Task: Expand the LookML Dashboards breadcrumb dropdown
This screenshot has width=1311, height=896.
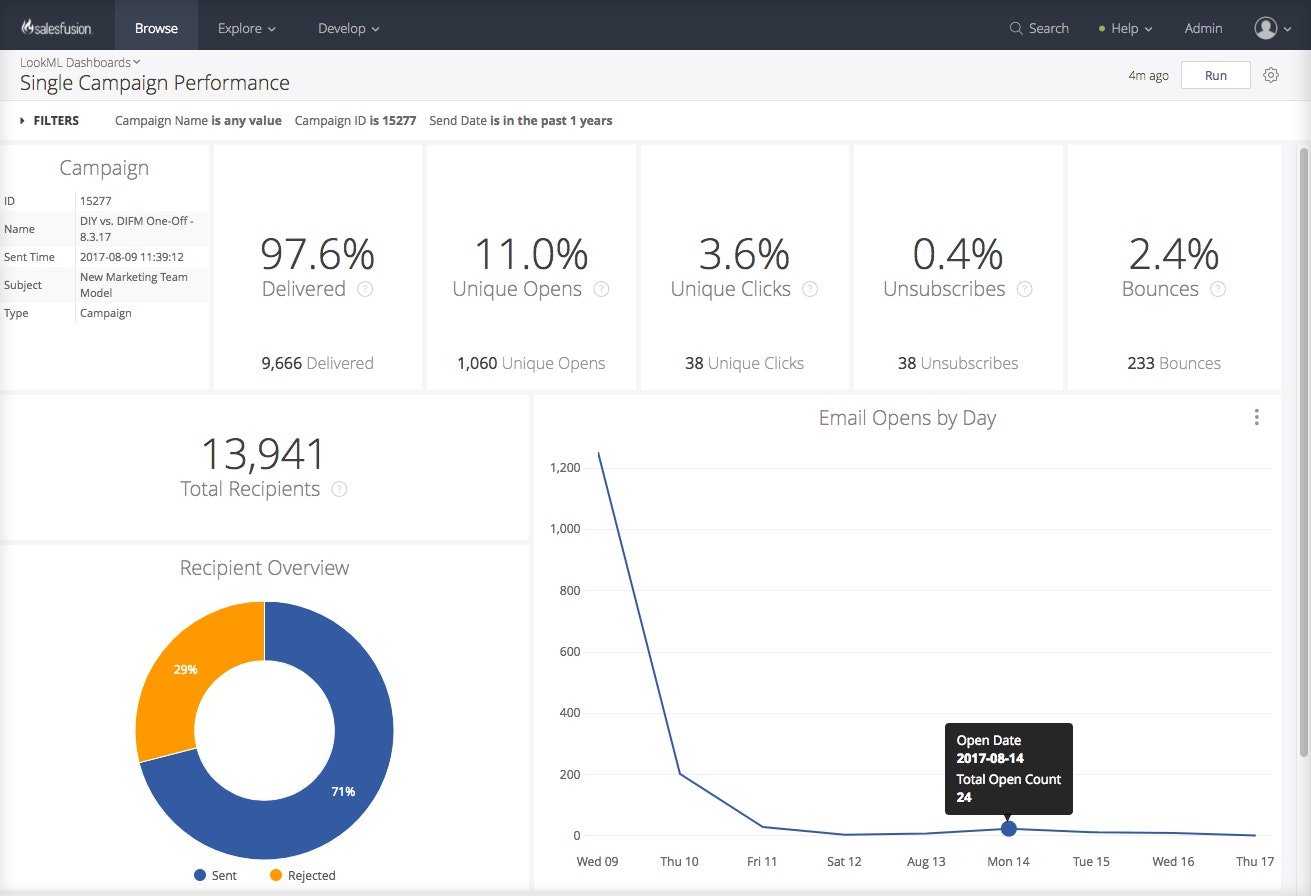Action: point(80,62)
